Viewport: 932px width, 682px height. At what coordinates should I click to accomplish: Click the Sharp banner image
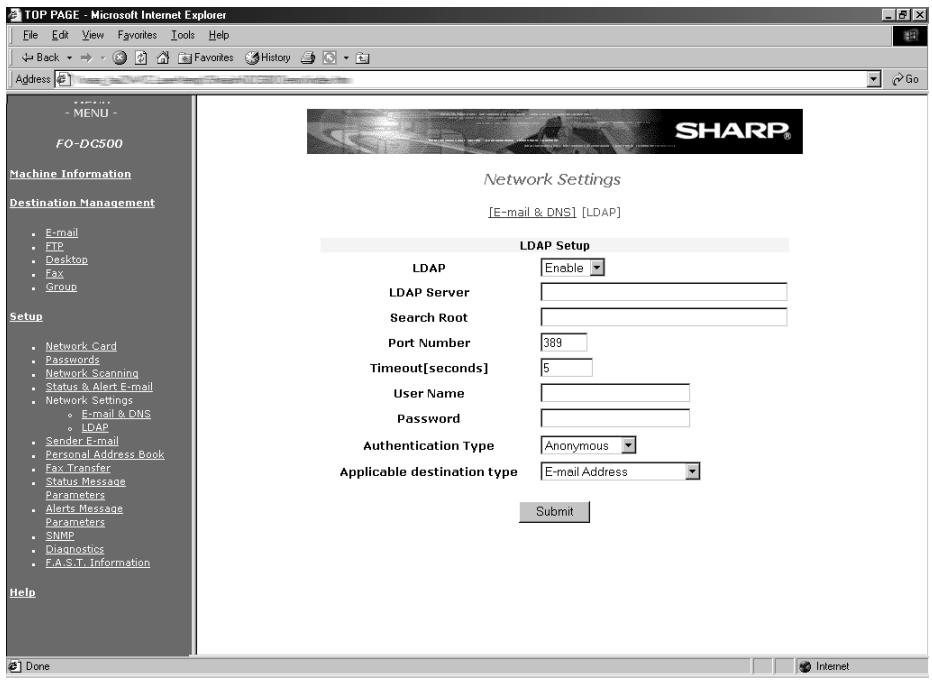(555, 131)
